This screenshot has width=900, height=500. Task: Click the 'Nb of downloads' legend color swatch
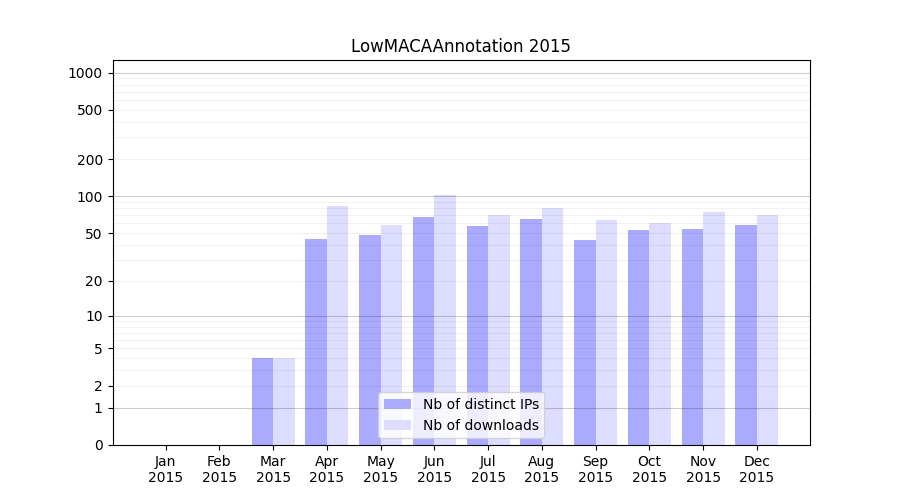coord(397,425)
